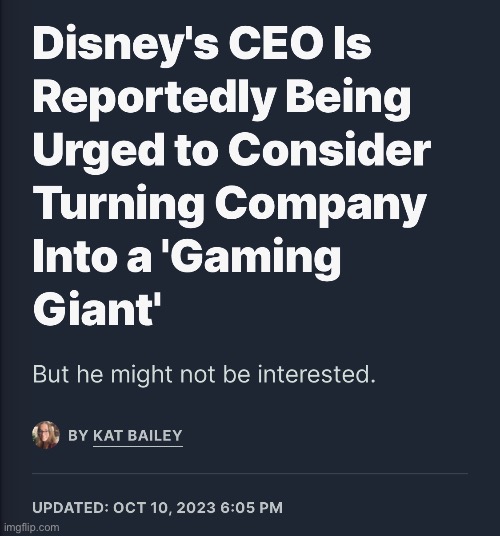Open the KAT BAILEY author link

pos(138,436)
